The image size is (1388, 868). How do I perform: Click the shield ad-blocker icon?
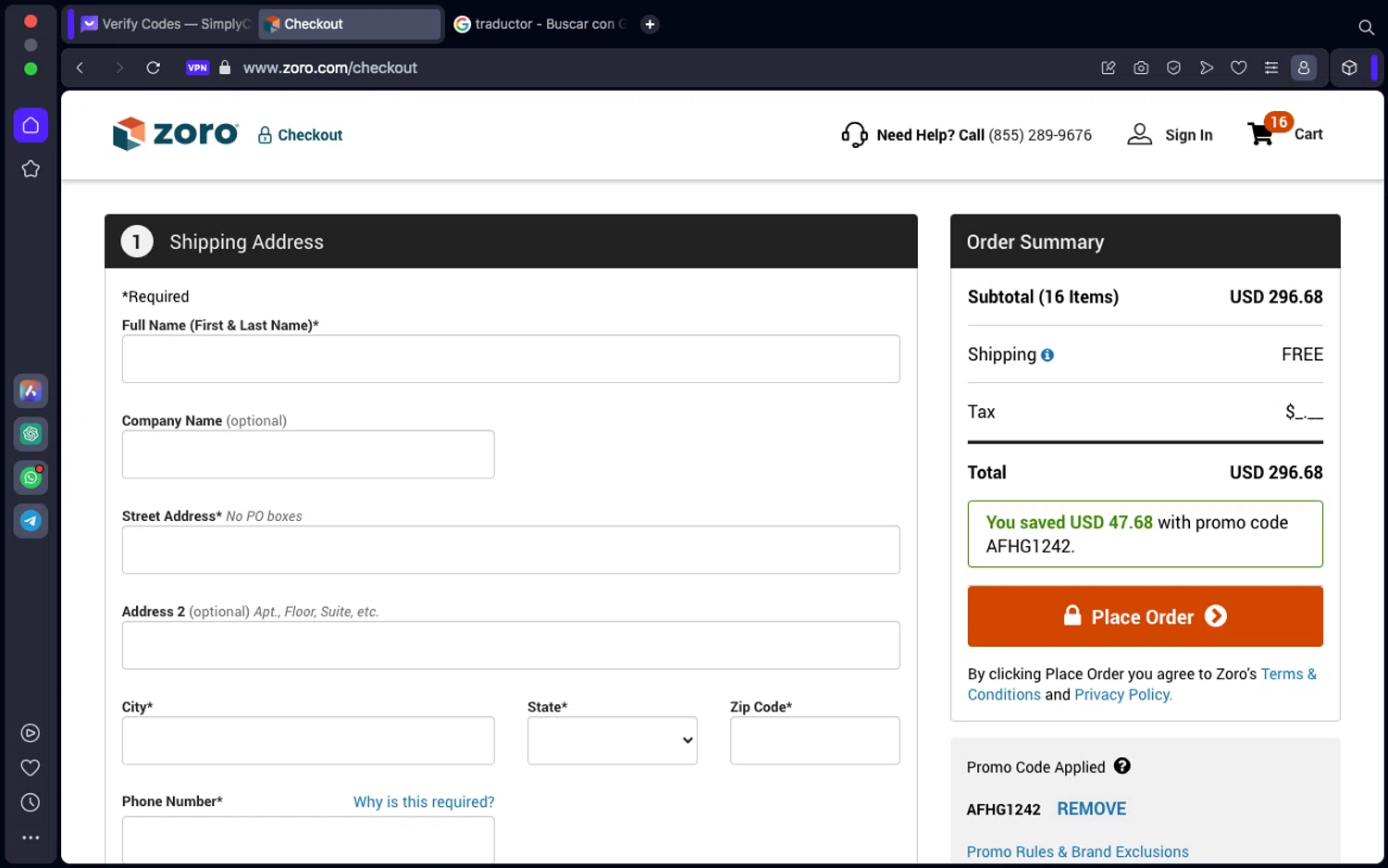tap(1173, 68)
